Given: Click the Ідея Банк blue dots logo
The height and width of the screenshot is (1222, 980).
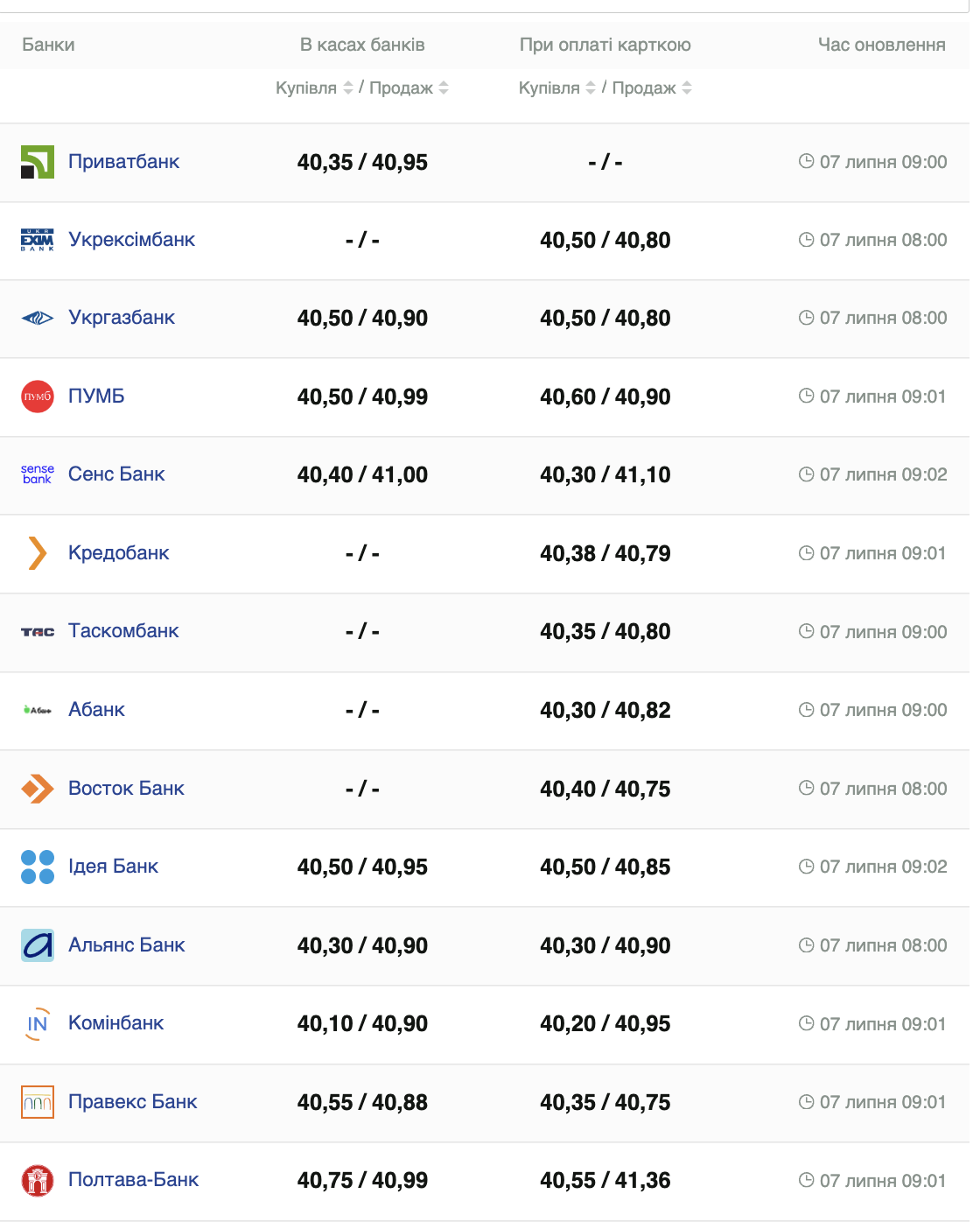Looking at the screenshot, I should tap(38, 867).
